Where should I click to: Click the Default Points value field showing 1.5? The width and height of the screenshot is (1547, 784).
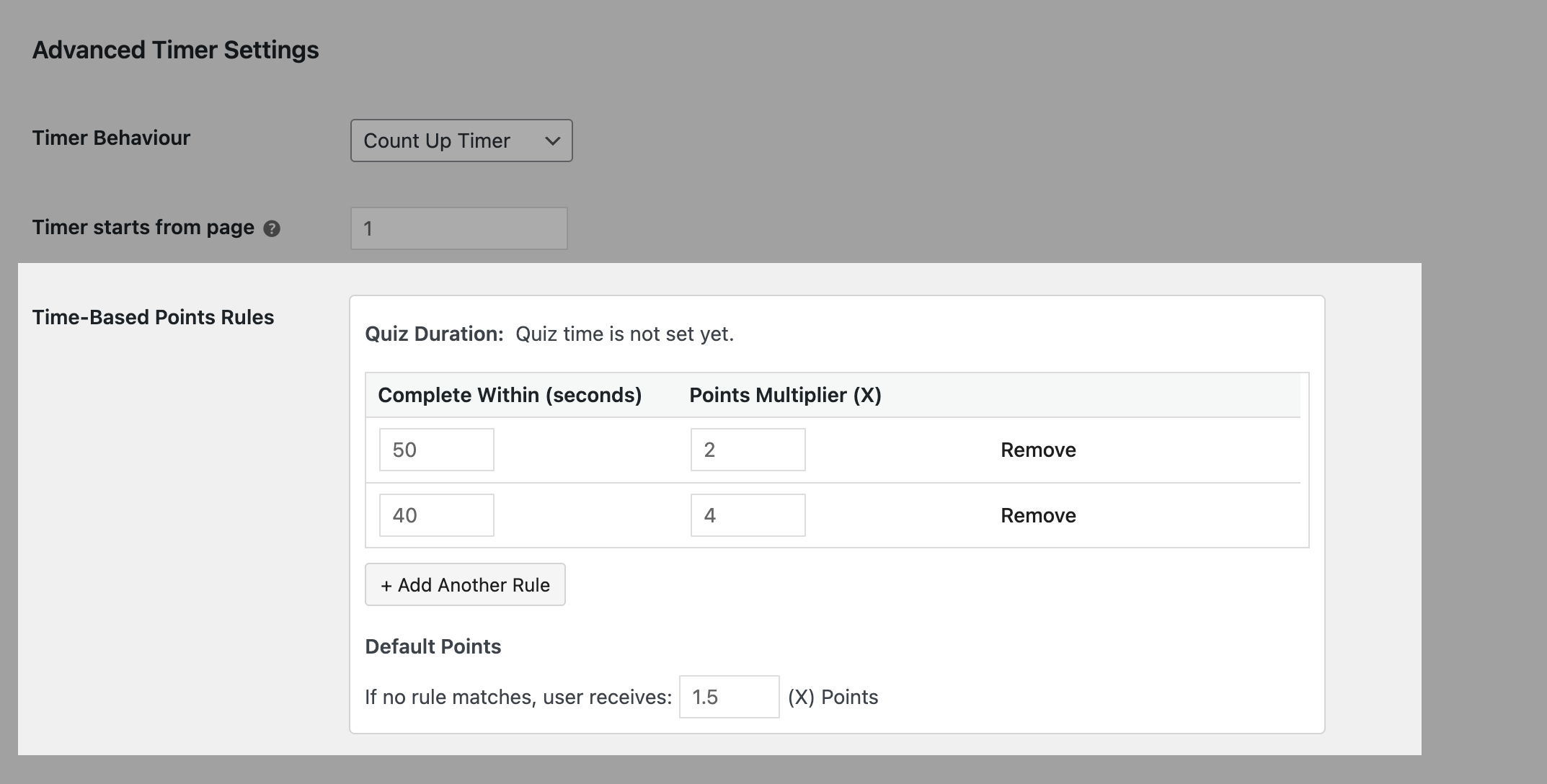728,696
